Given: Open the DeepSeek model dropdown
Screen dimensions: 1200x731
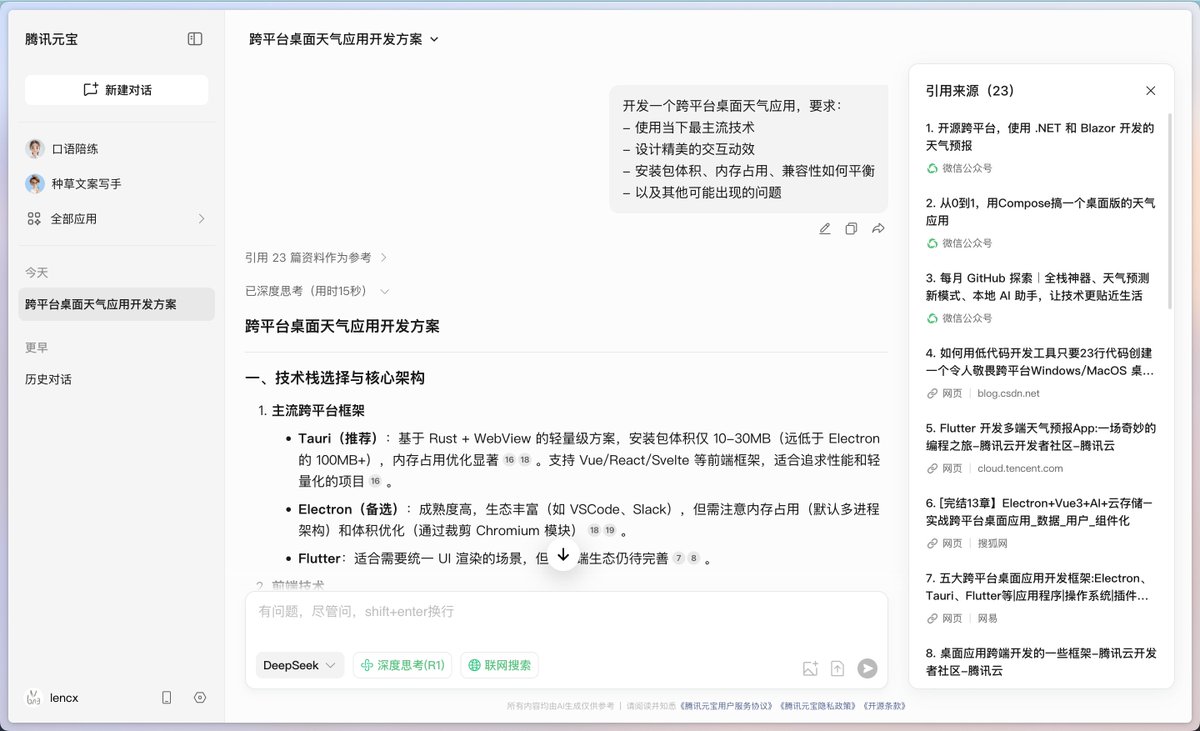Looking at the screenshot, I should point(300,665).
